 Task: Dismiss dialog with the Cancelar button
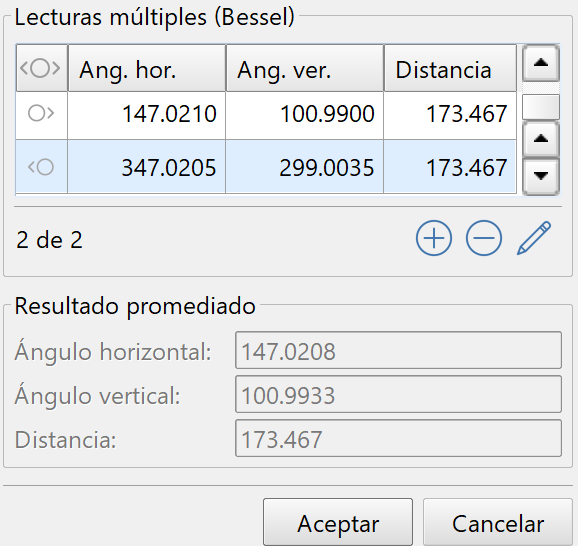click(498, 523)
